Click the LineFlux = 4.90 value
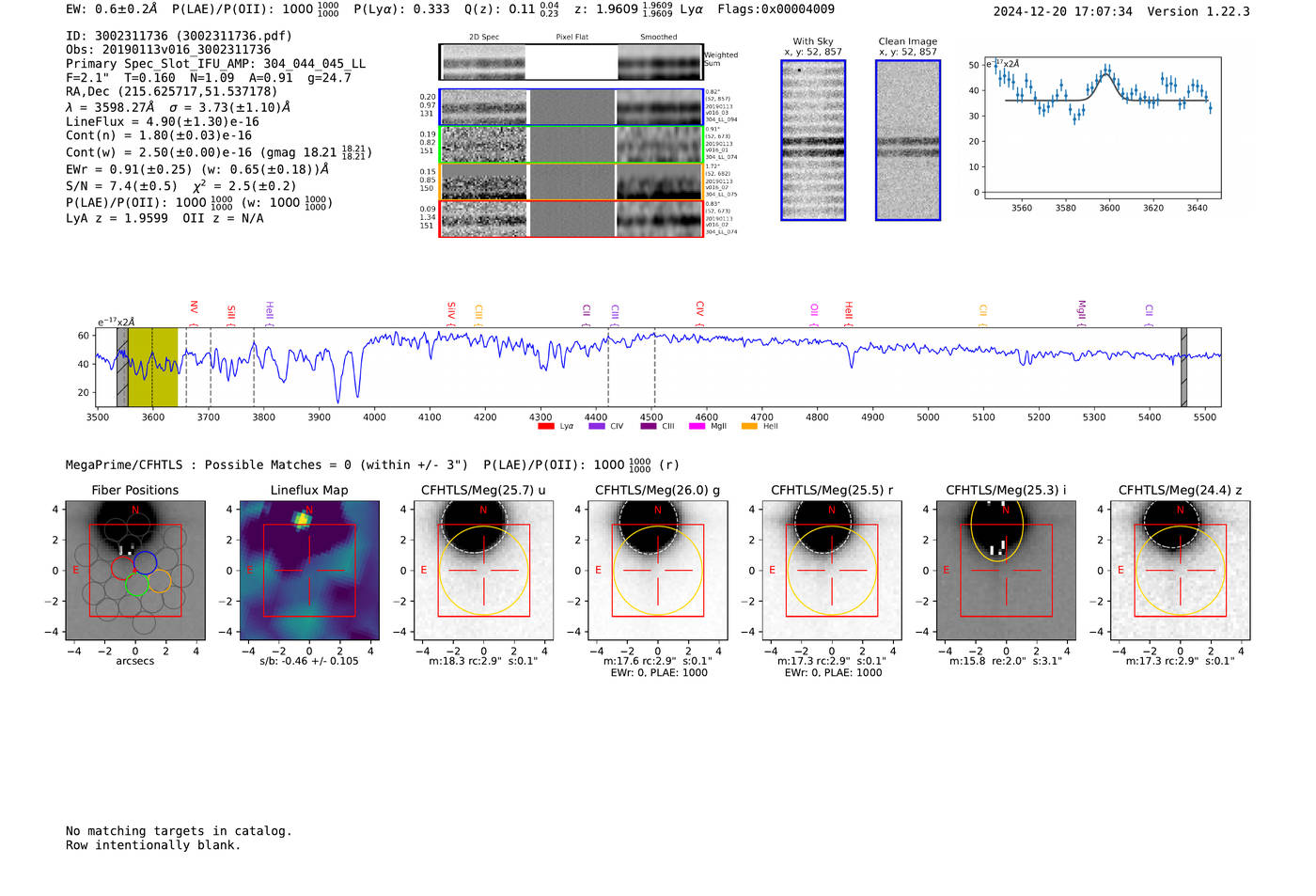Screen dimensions: 1316x896 point(163,121)
